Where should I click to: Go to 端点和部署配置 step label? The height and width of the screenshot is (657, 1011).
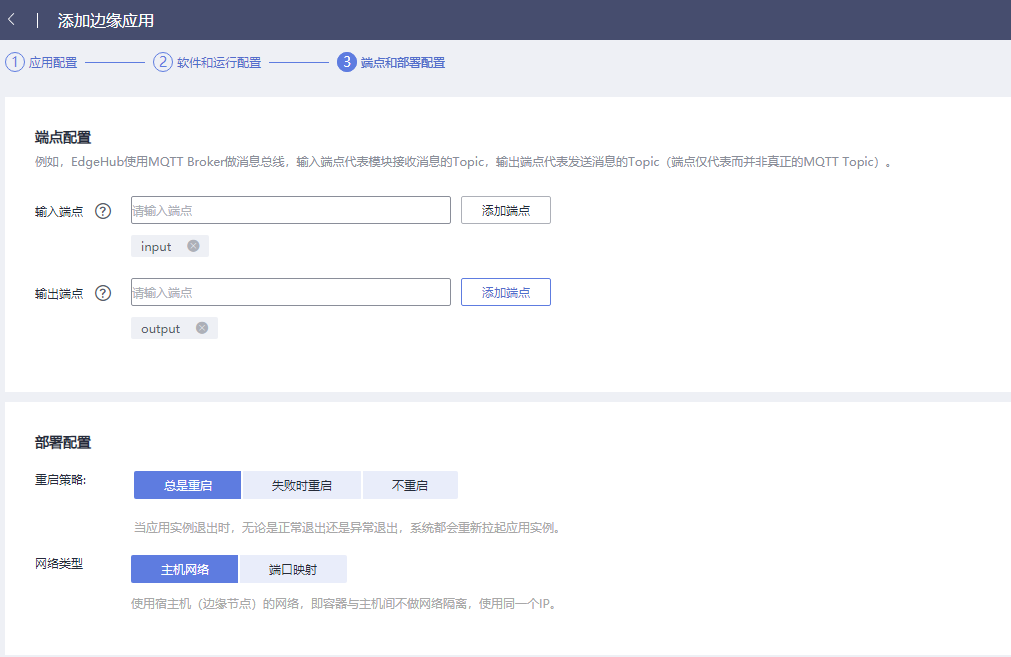[403, 63]
